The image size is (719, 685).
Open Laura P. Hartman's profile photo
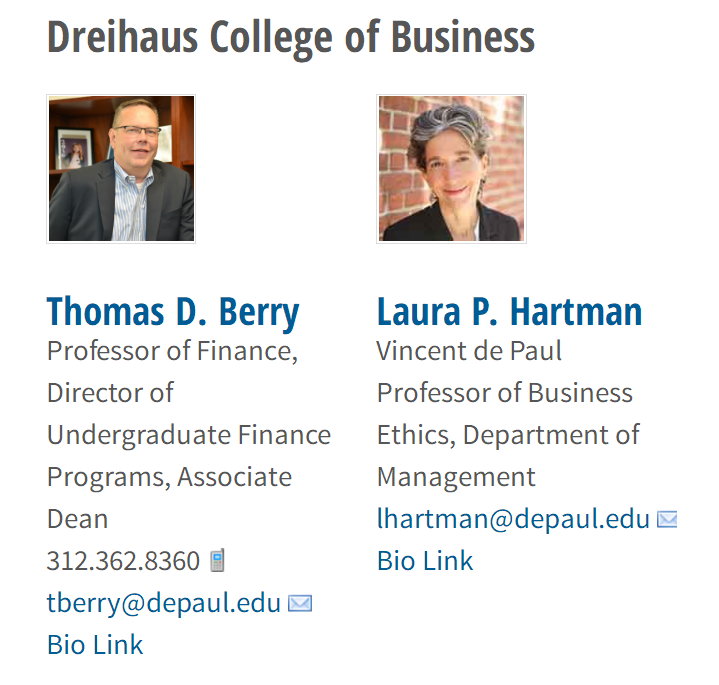pyautogui.click(x=451, y=169)
